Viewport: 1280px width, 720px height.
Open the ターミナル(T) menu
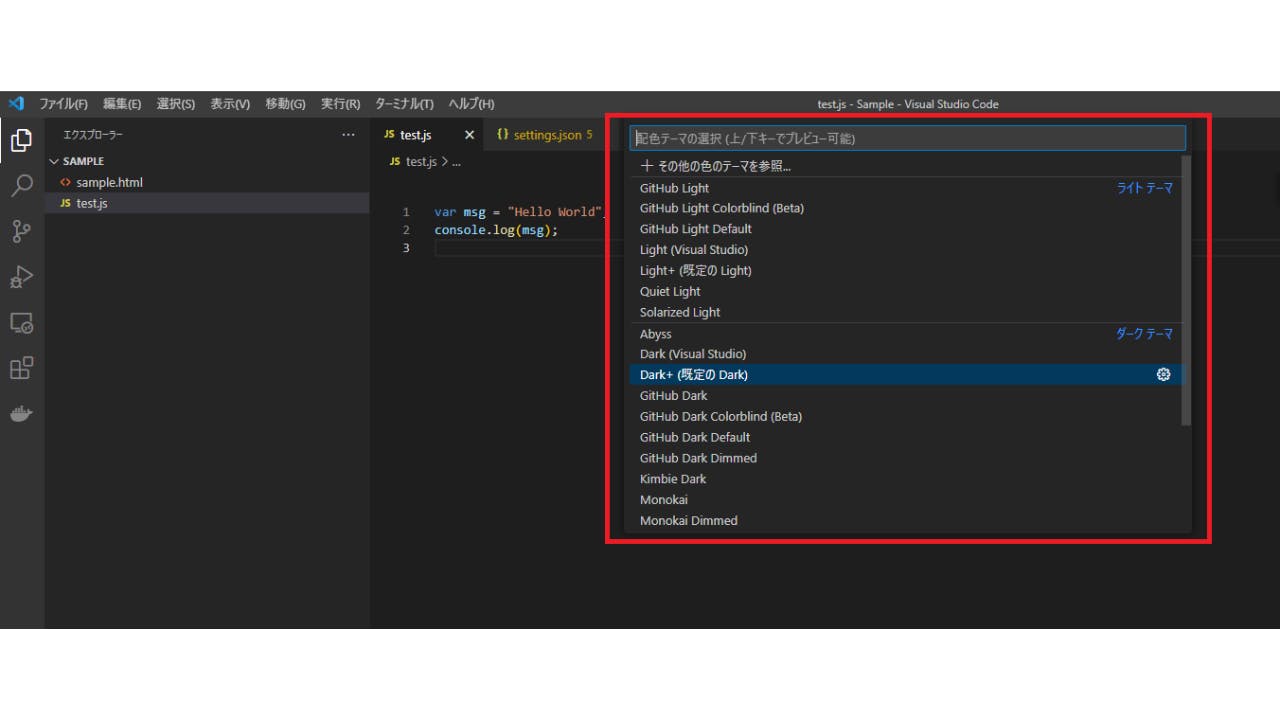pos(404,104)
